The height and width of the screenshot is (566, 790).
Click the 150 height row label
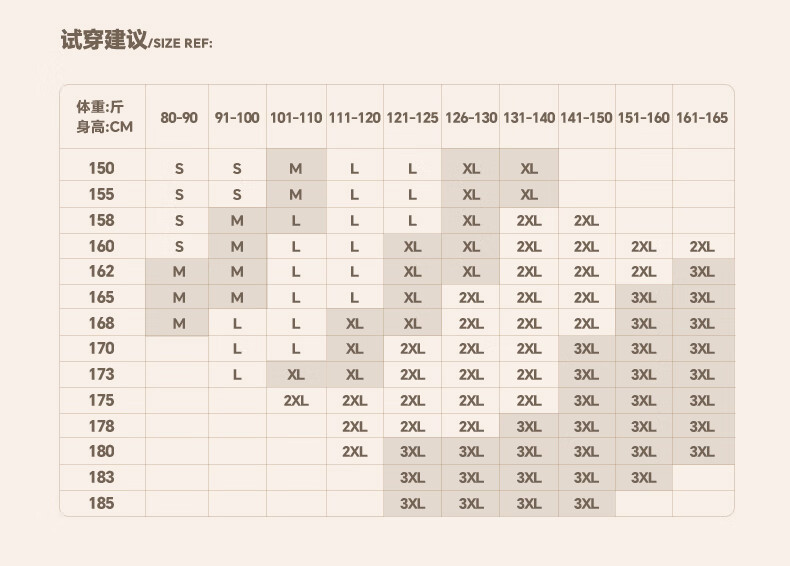coord(102,168)
